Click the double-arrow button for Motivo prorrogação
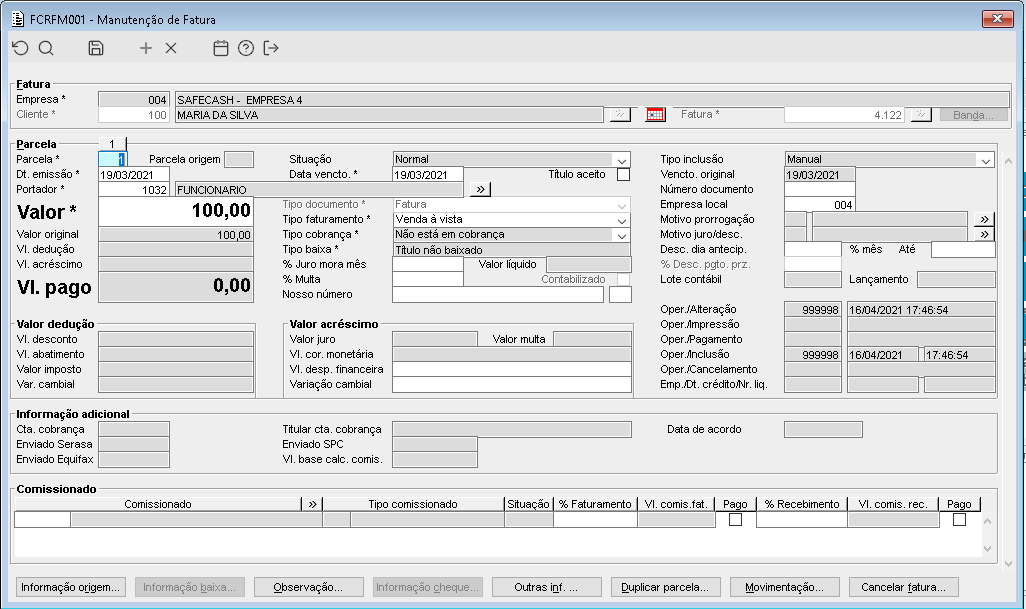1026x609 pixels. tap(984, 219)
